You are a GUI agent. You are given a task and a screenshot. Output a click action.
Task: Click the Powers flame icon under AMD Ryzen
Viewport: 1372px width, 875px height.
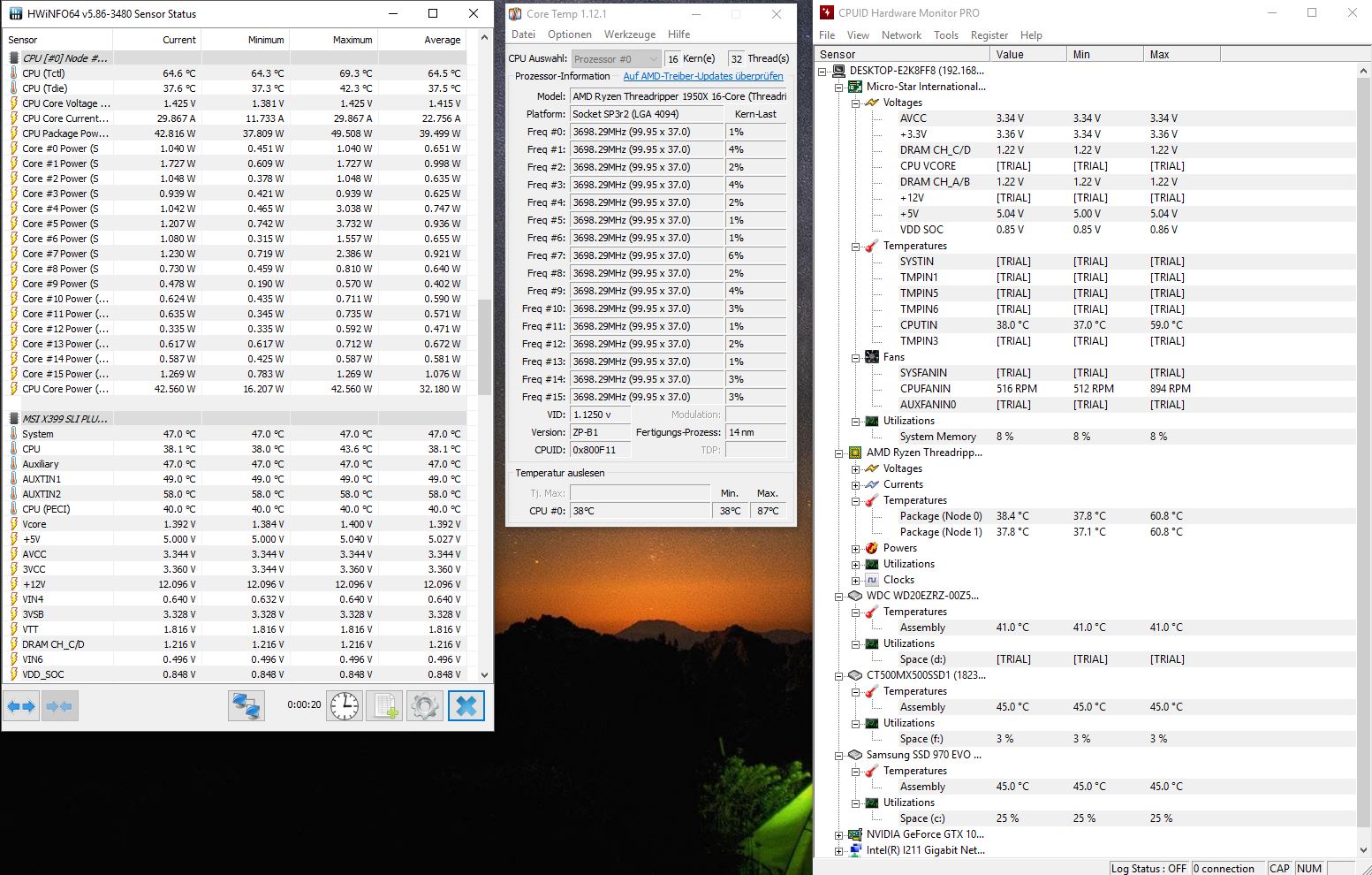click(x=872, y=548)
